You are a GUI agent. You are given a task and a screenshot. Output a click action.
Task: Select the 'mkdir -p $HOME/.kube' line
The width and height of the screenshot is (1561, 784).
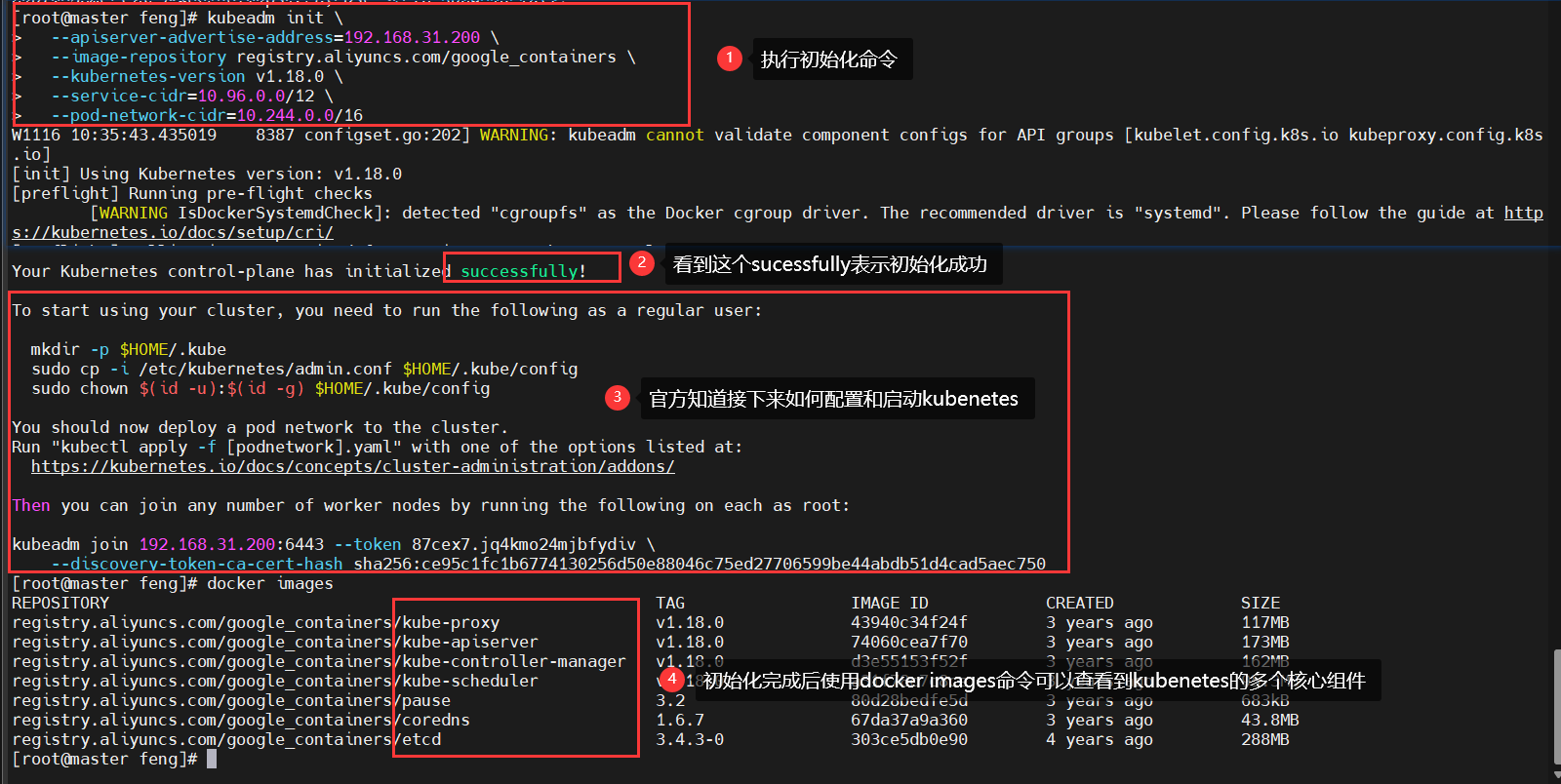pyautogui.click(x=128, y=349)
